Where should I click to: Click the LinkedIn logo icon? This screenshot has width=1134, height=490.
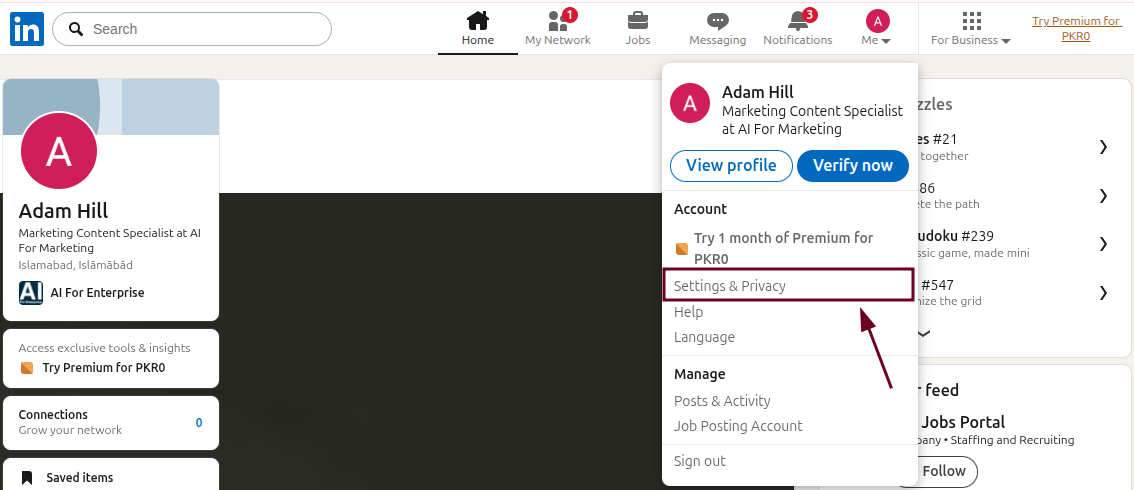point(27,29)
